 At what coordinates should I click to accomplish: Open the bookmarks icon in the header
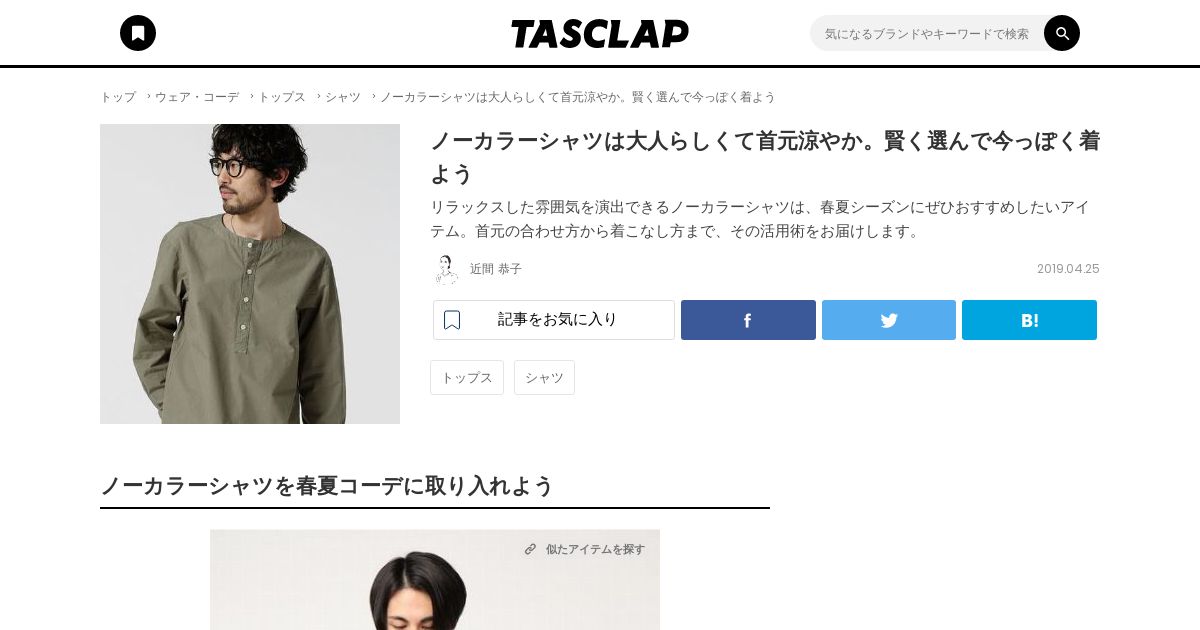138,33
